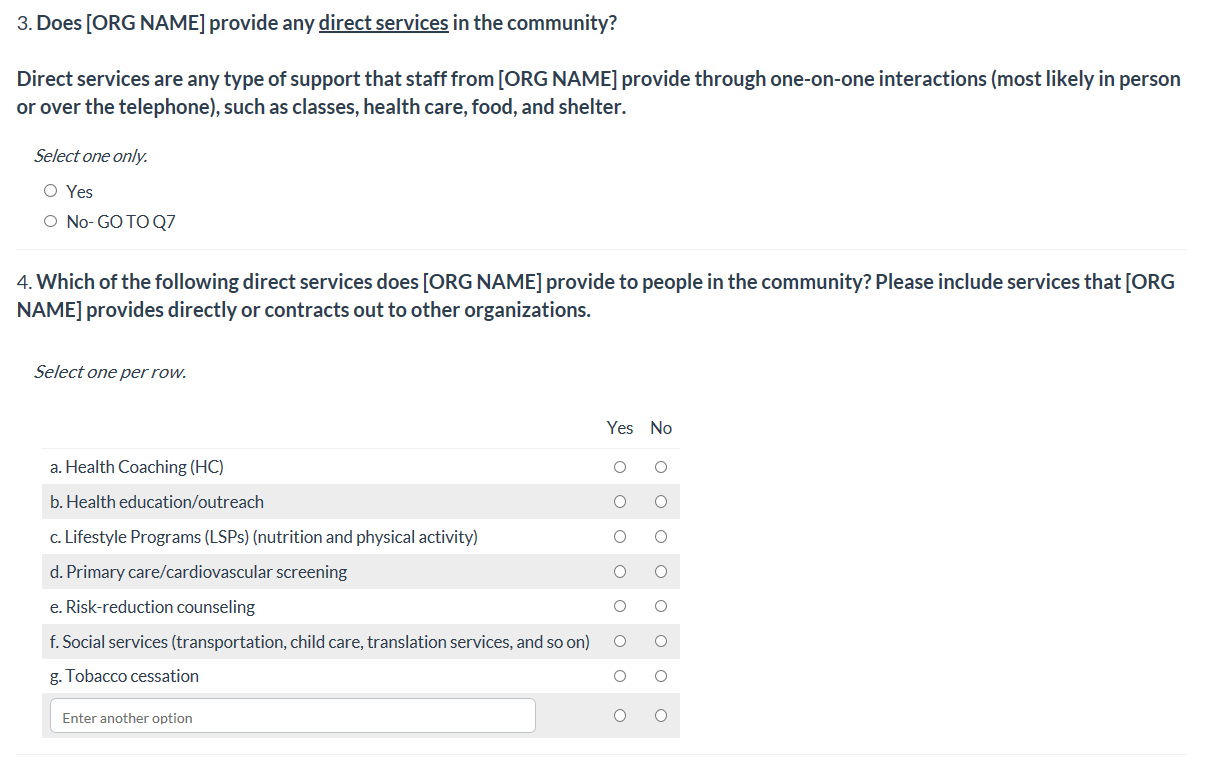Select Yes for Health education/outreach
This screenshot has height=764, width=1206.
(x=620, y=502)
